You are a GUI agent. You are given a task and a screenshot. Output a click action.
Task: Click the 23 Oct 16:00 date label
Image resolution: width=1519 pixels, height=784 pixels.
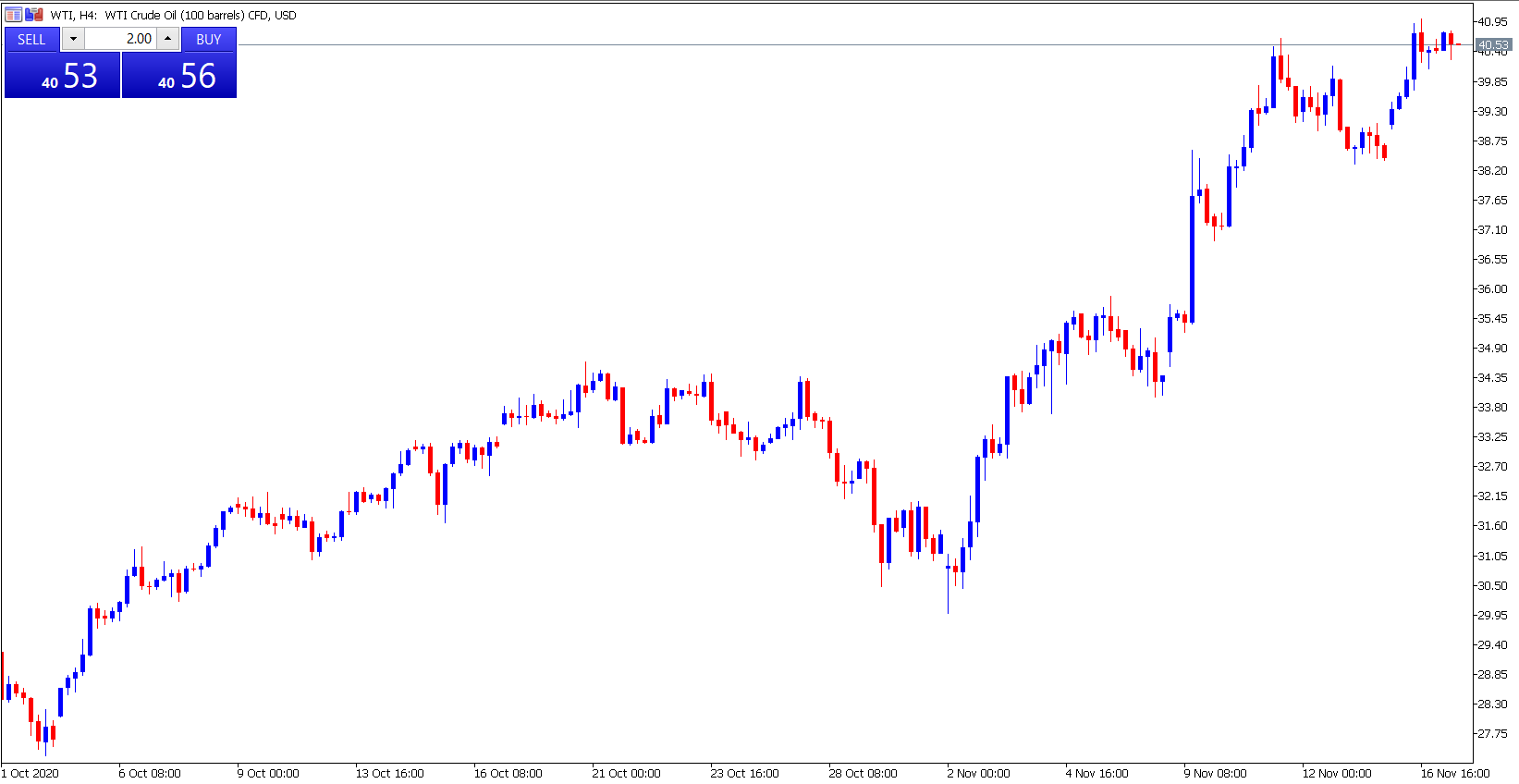pyautogui.click(x=744, y=773)
